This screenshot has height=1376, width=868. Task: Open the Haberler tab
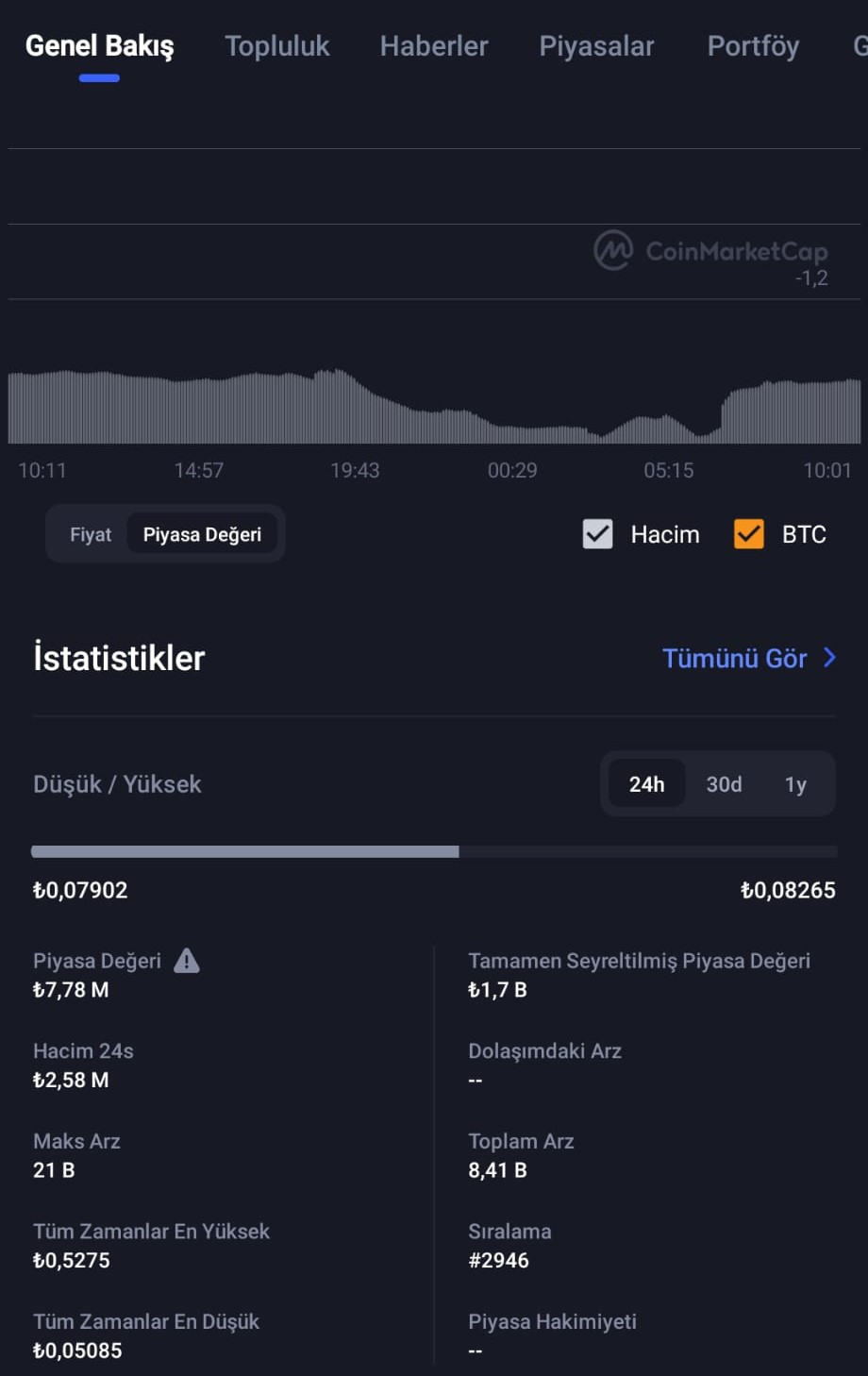[x=434, y=46]
